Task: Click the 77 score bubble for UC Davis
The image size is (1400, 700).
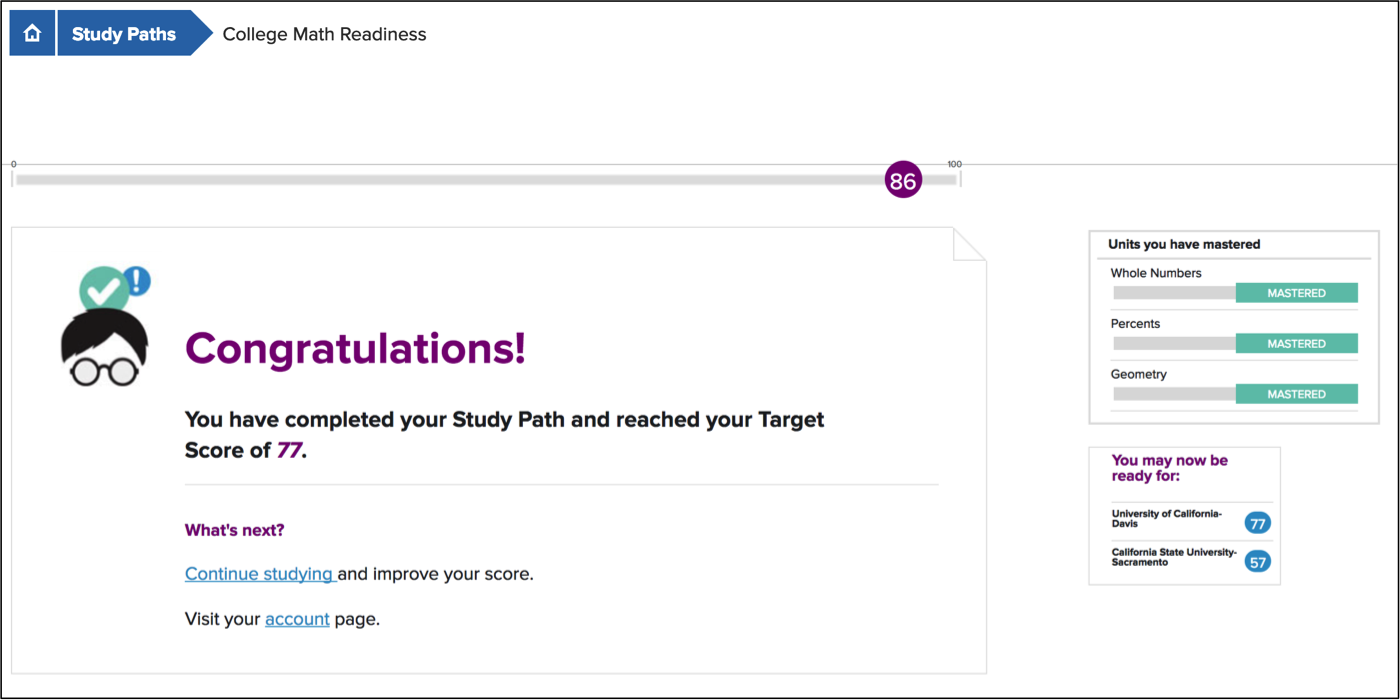Action: [x=1258, y=523]
